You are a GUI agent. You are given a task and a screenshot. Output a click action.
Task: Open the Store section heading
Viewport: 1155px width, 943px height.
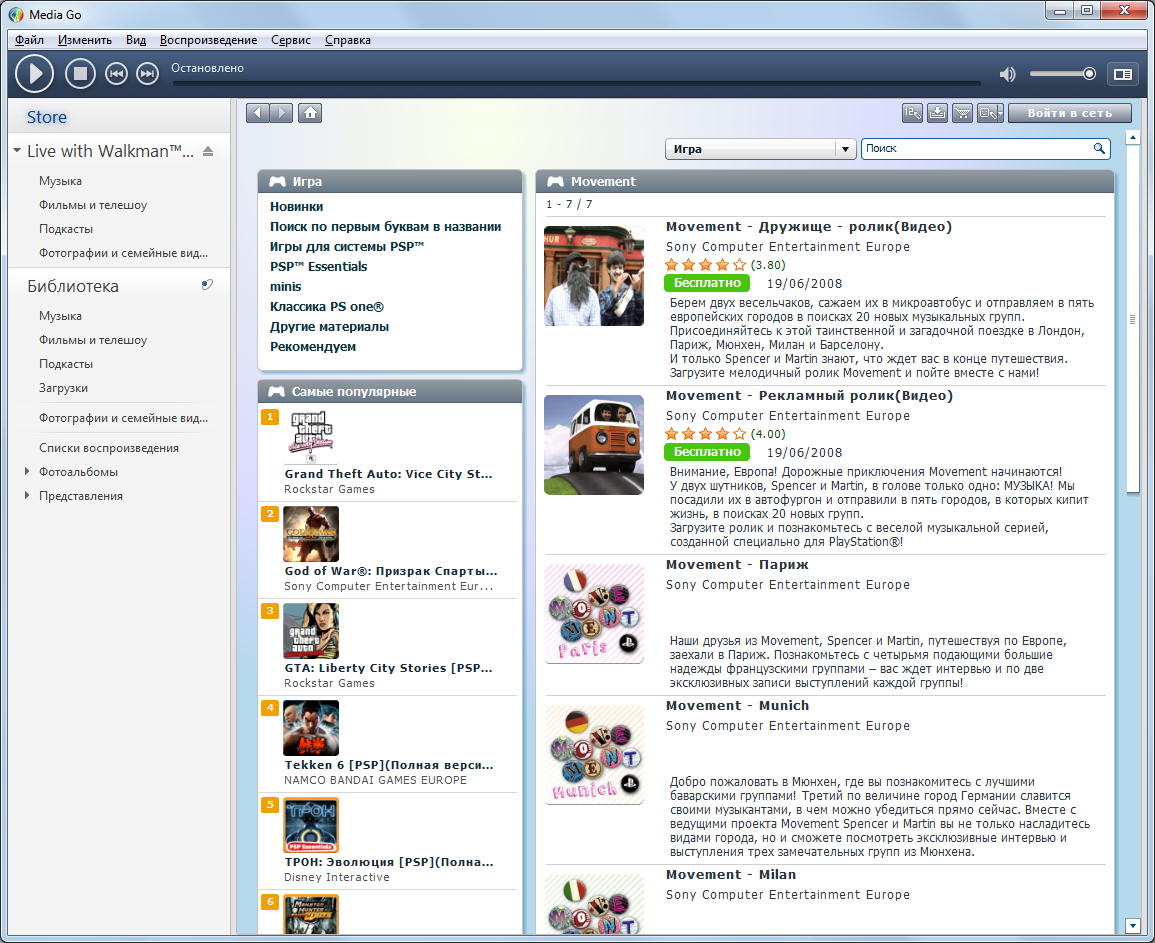46,117
